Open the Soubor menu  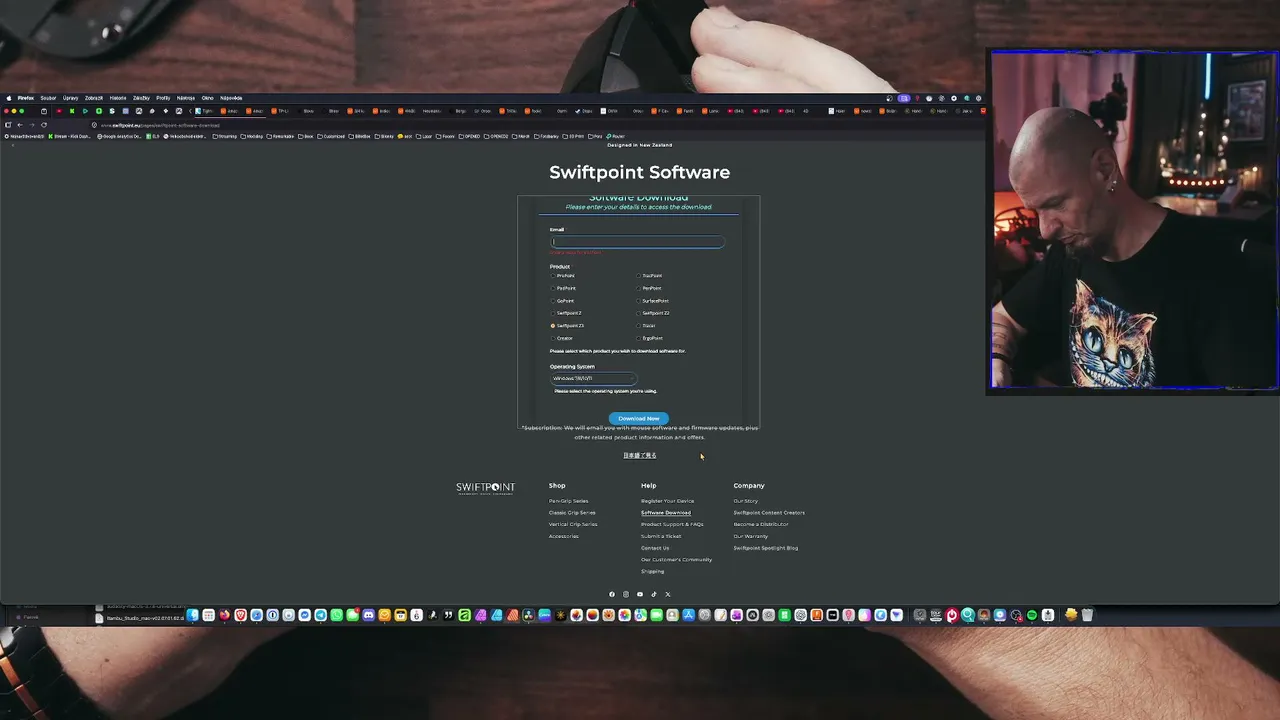pyautogui.click(x=48, y=98)
